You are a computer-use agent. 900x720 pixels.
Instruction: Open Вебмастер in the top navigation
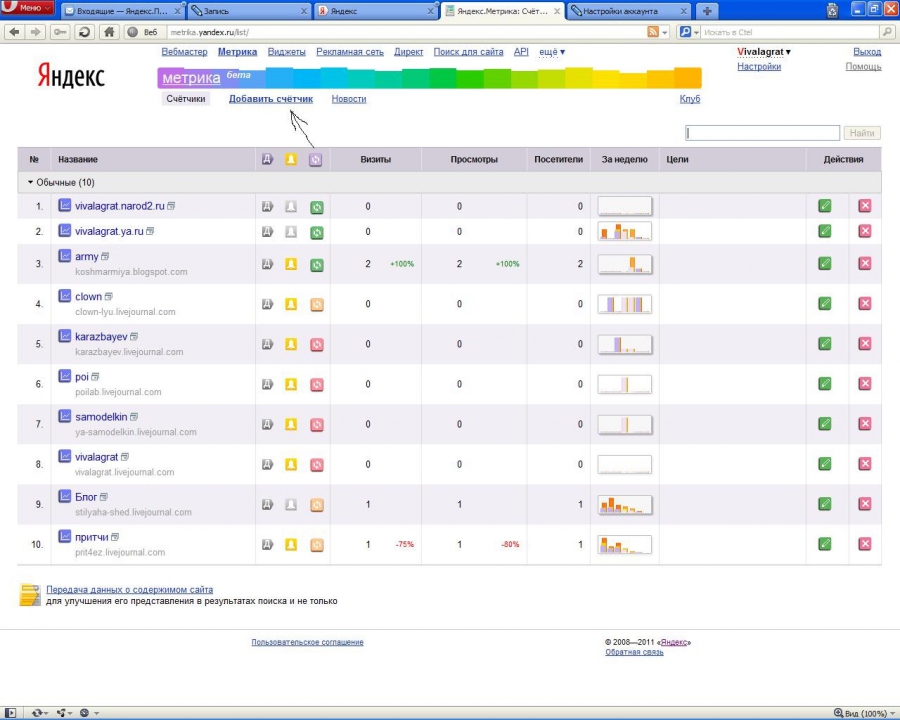[184, 52]
